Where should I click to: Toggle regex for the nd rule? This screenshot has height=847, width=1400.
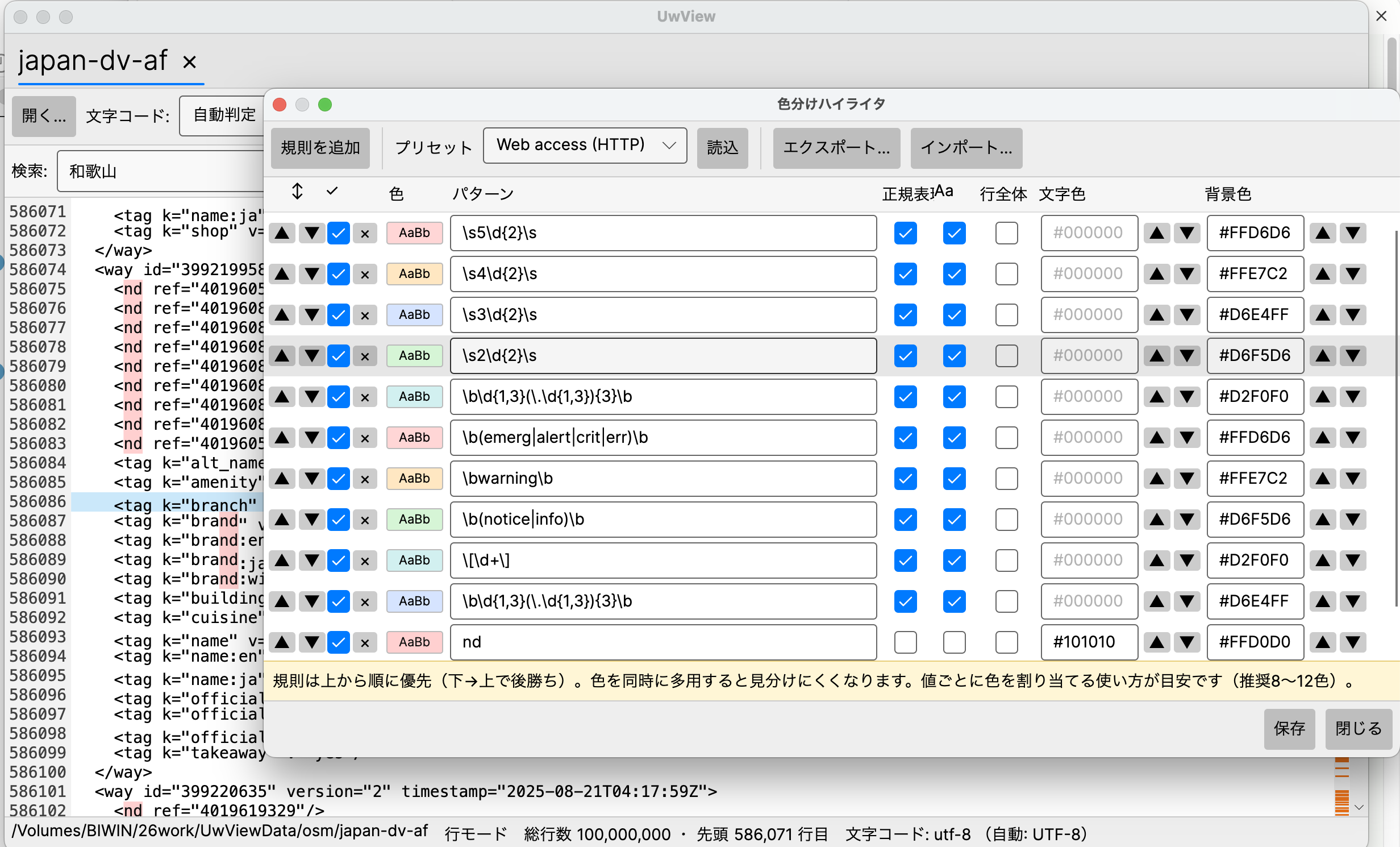coord(905,642)
